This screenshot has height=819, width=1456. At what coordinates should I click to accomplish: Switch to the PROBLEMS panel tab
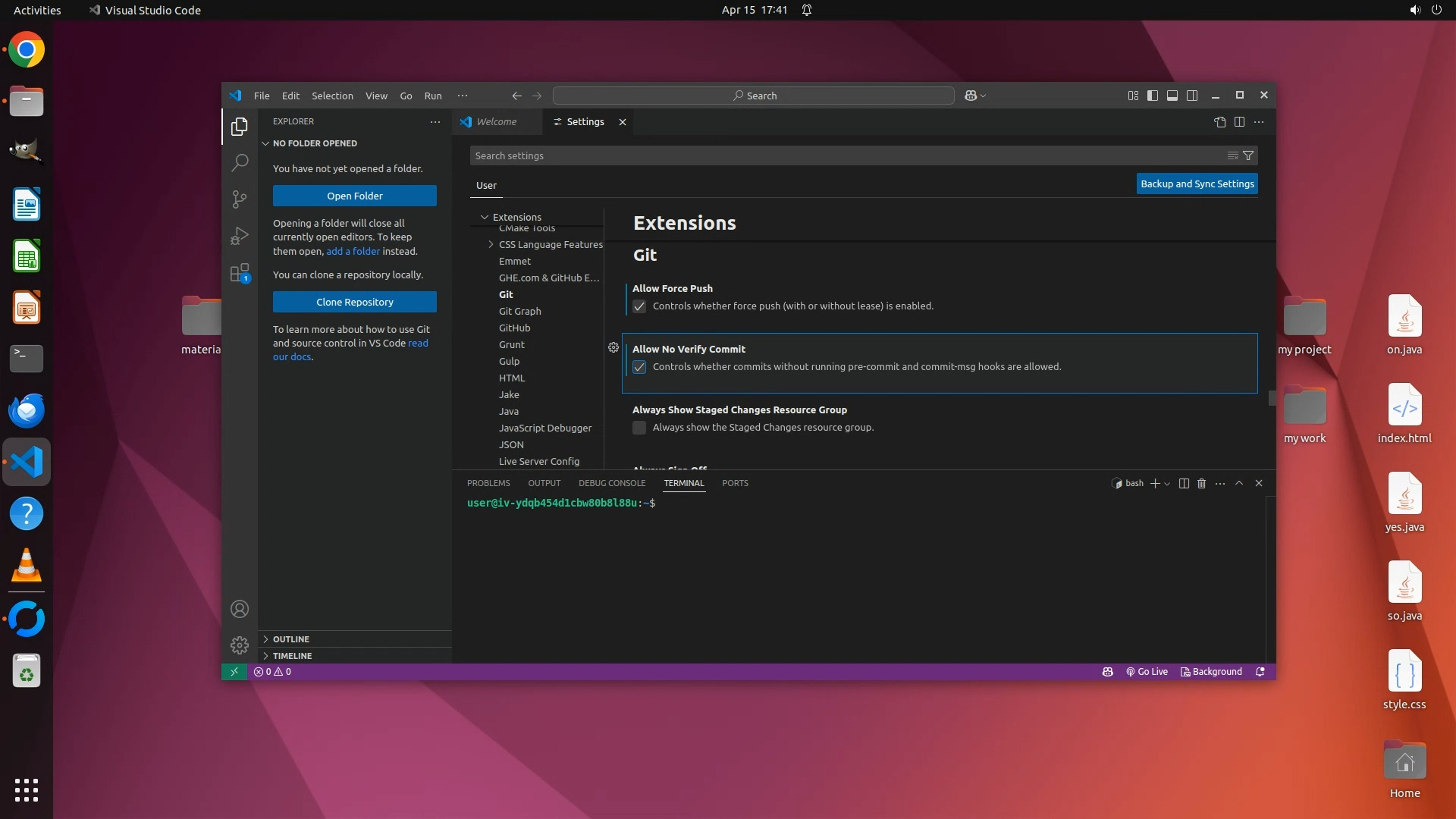click(x=488, y=483)
